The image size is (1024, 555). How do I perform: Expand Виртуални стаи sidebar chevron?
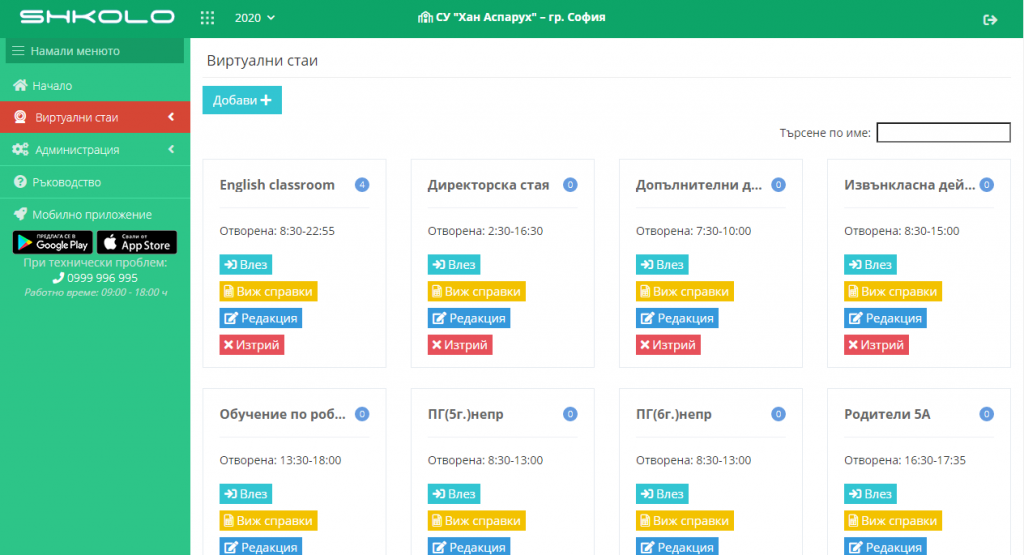[171, 117]
